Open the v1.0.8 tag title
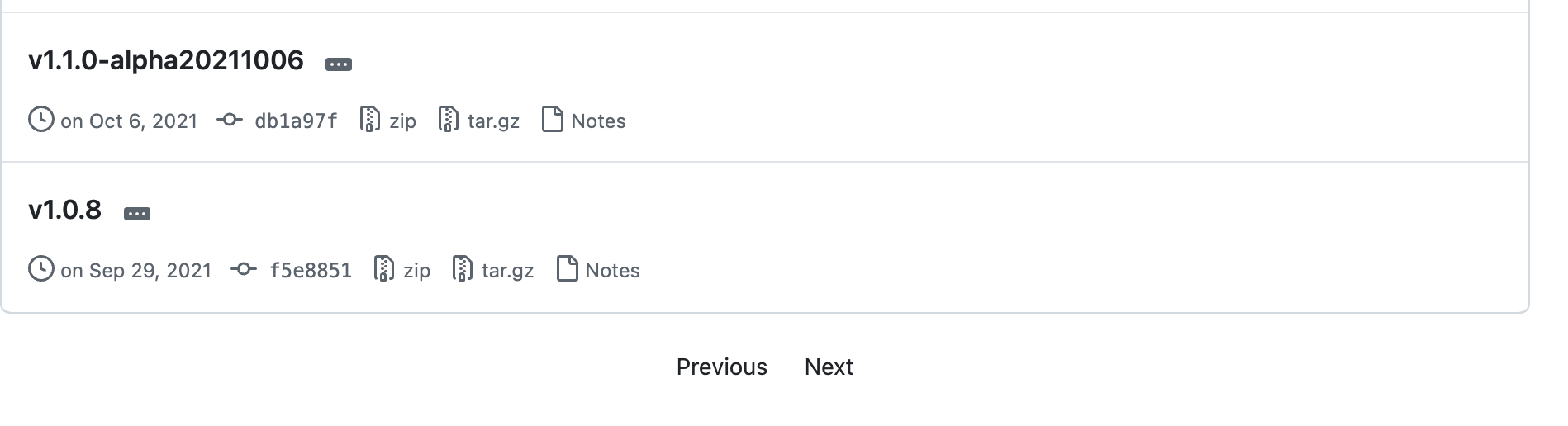 pos(65,210)
